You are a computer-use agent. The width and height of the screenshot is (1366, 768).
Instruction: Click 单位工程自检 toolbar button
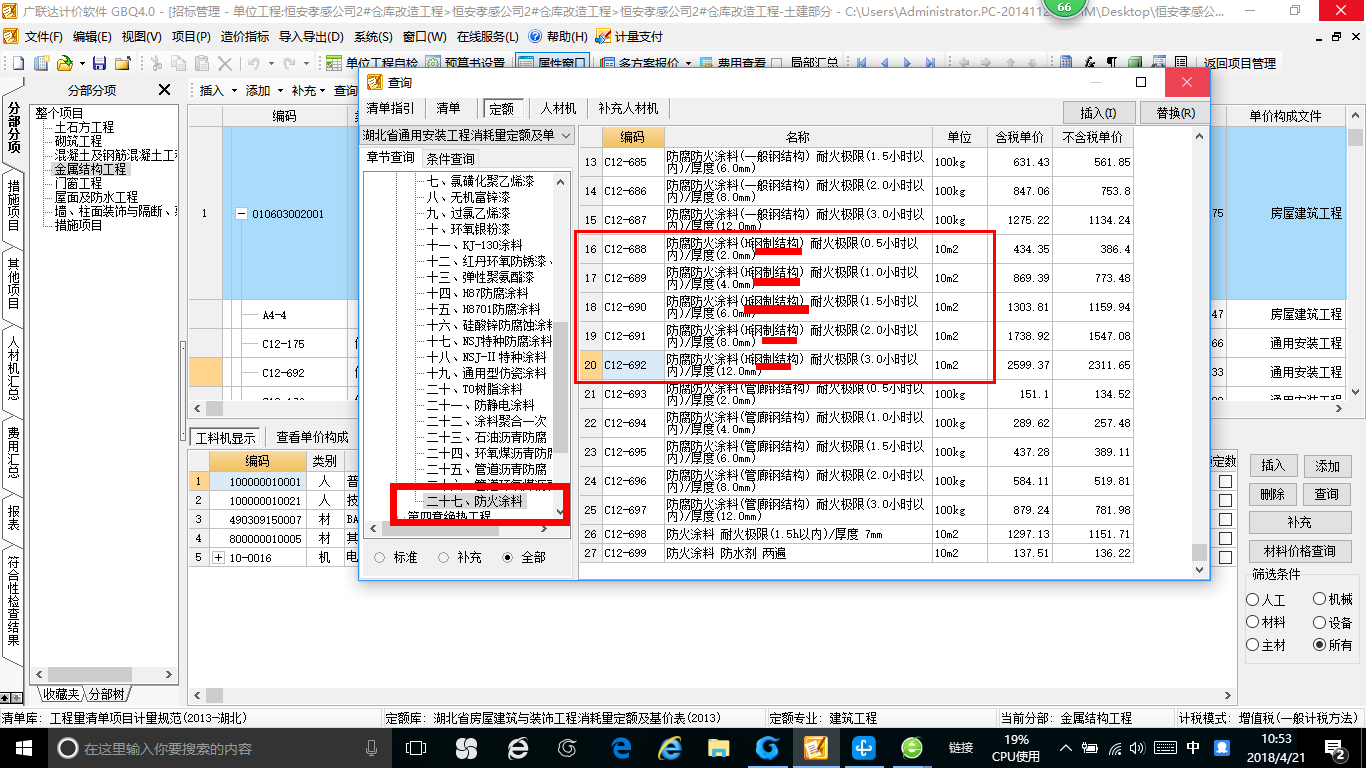[x=373, y=63]
